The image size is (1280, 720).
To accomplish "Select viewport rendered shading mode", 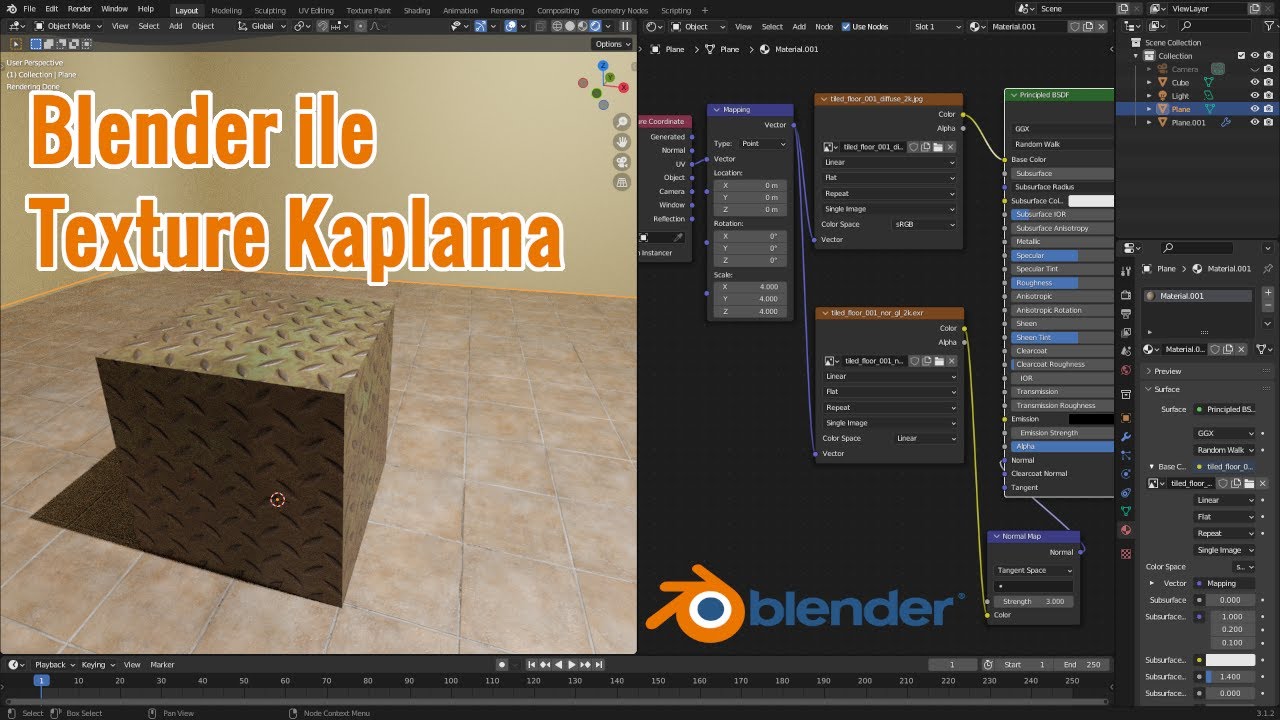I will pos(597,26).
